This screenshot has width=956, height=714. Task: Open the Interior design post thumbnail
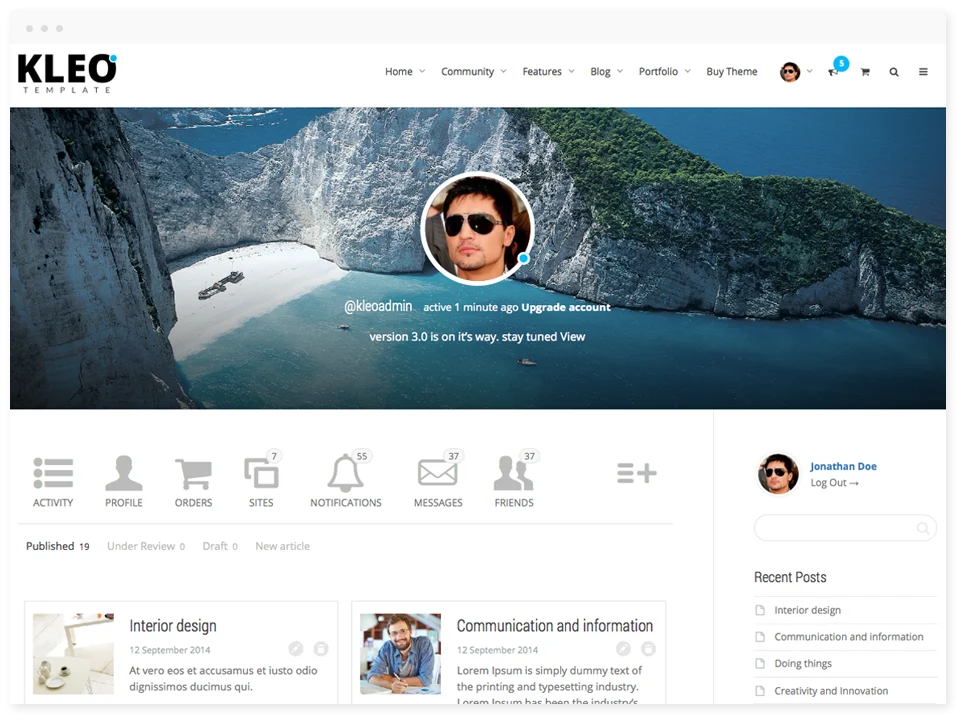(73, 654)
